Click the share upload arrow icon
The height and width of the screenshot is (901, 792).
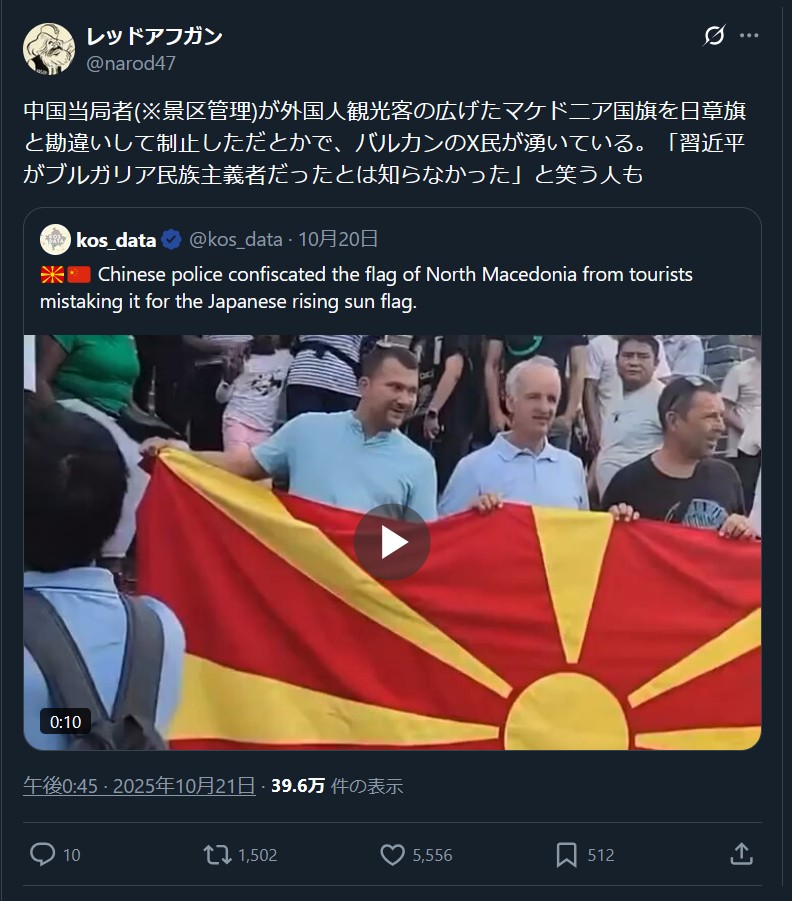[x=741, y=854]
